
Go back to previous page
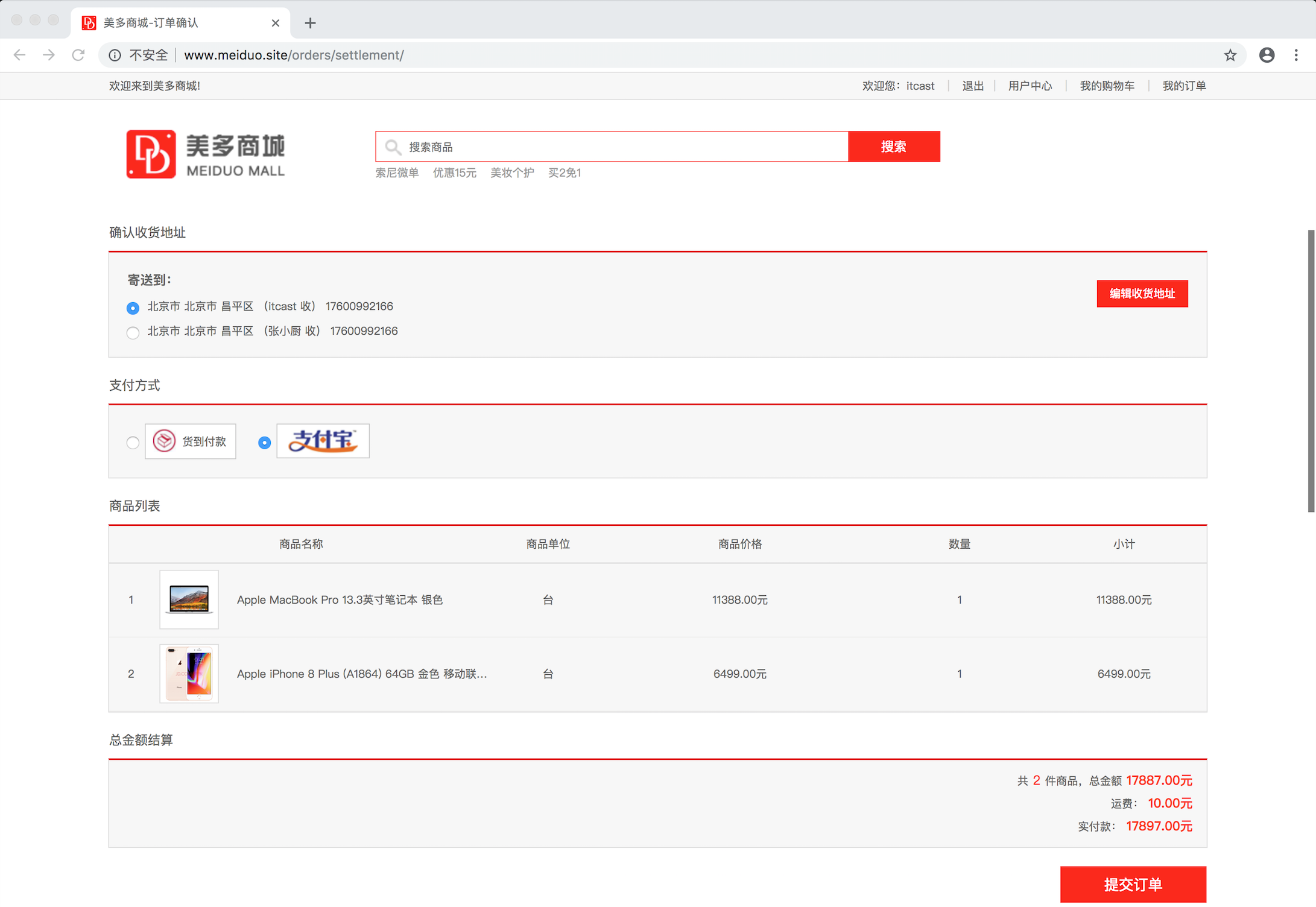click(x=20, y=55)
